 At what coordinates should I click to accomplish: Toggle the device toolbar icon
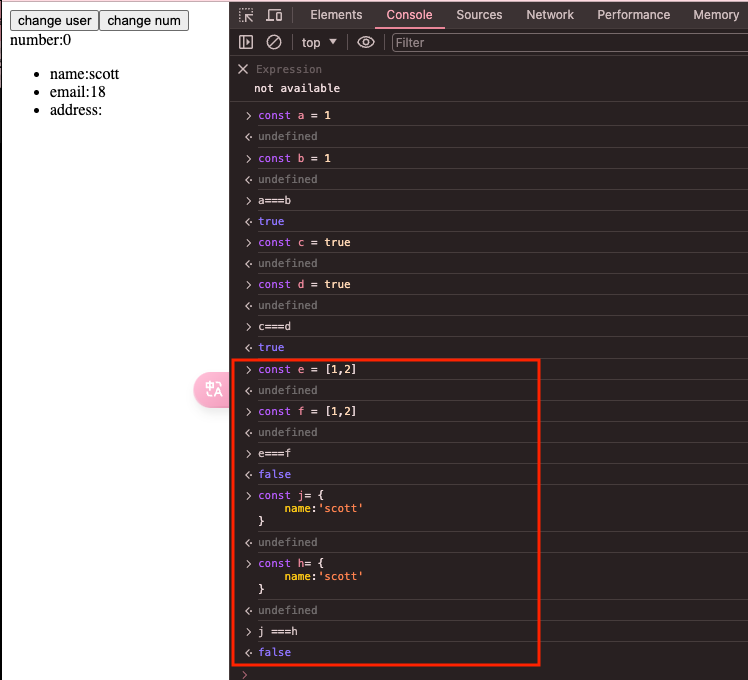click(274, 15)
